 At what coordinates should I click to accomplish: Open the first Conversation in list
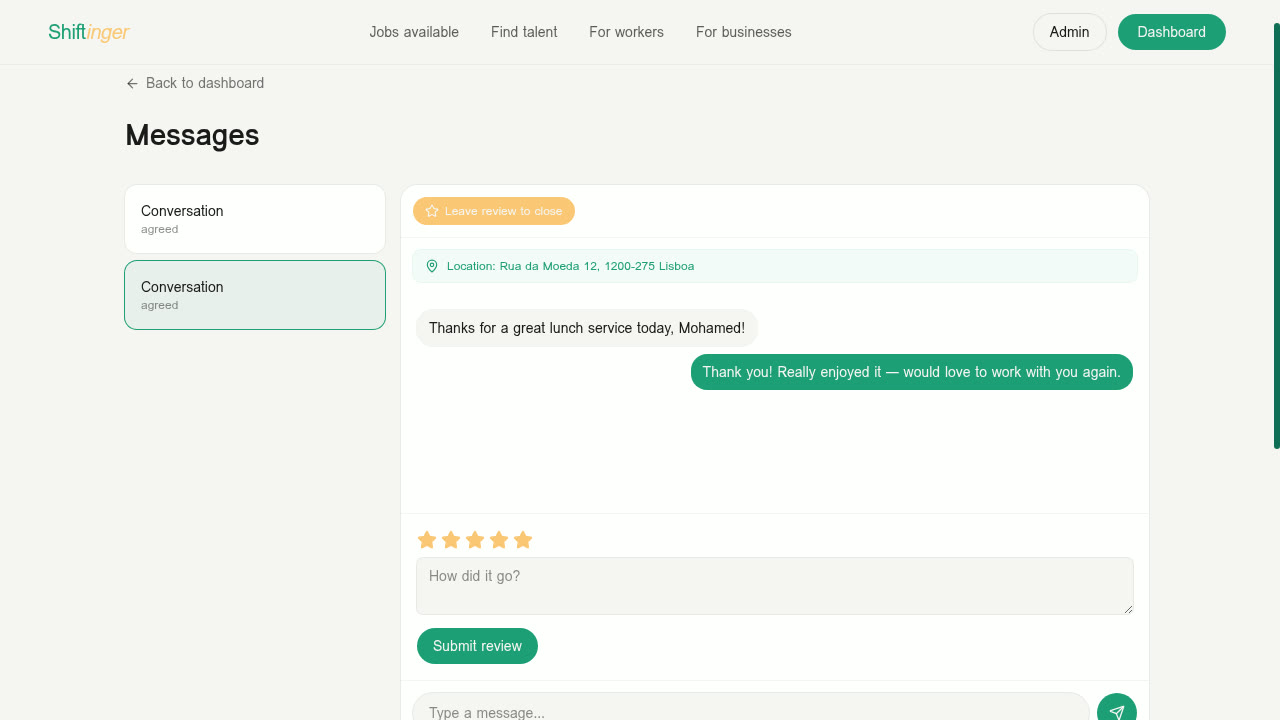(255, 219)
